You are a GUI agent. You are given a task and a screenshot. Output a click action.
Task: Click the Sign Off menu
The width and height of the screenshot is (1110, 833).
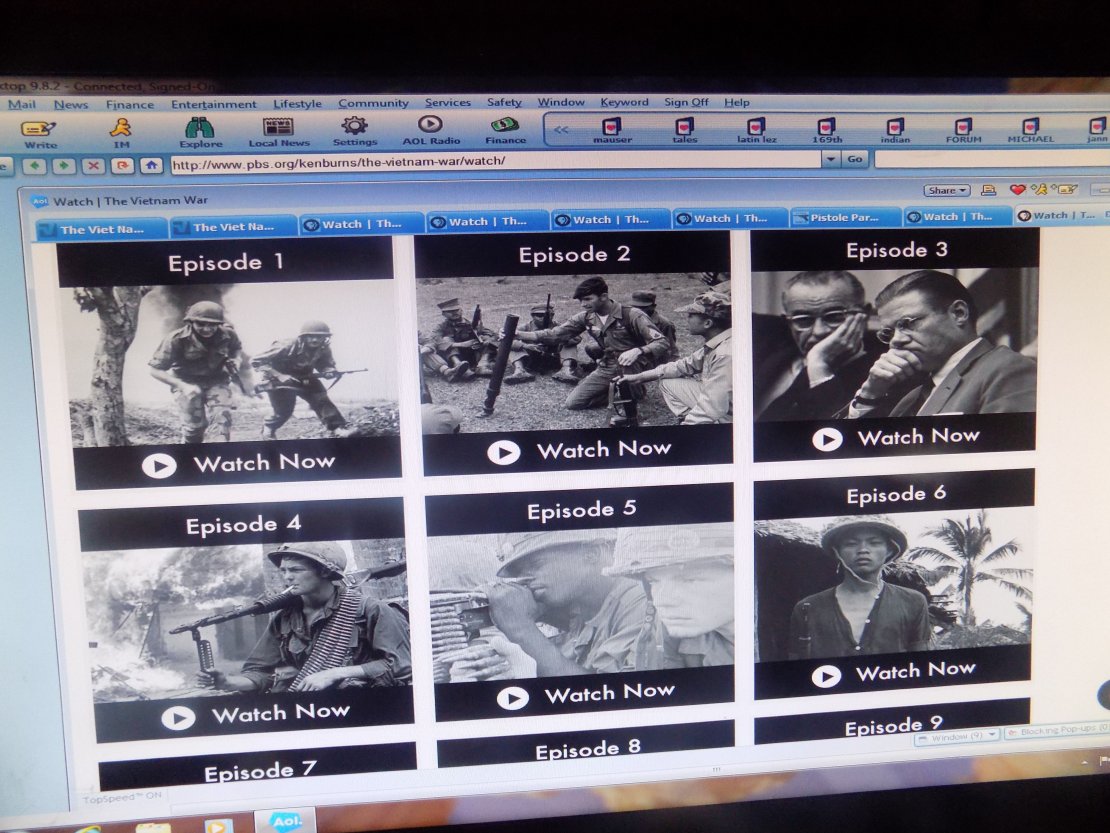(x=686, y=102)
